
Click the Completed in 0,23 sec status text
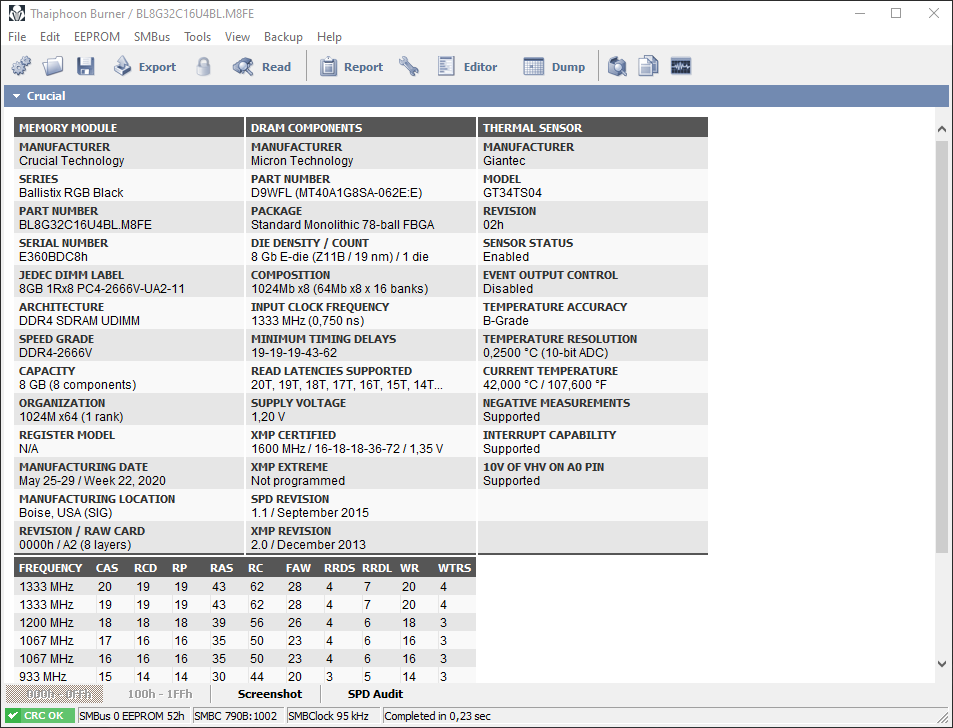438,716
